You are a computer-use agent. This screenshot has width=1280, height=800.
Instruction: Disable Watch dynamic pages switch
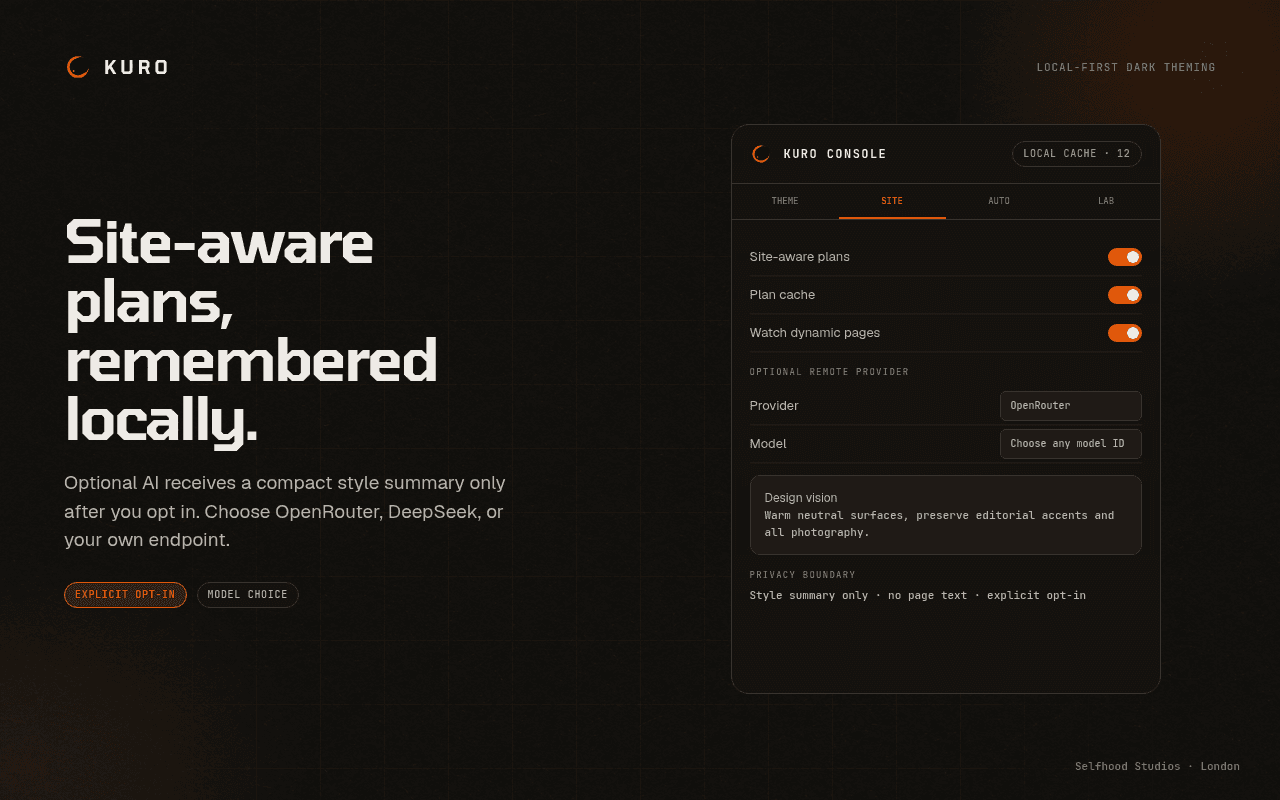click(x=1124, y=333)
